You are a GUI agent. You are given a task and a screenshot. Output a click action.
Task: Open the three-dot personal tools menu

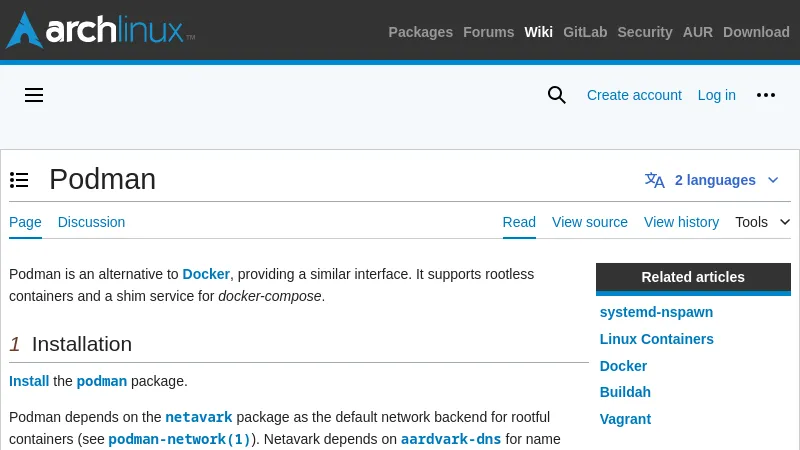[766, 95]
